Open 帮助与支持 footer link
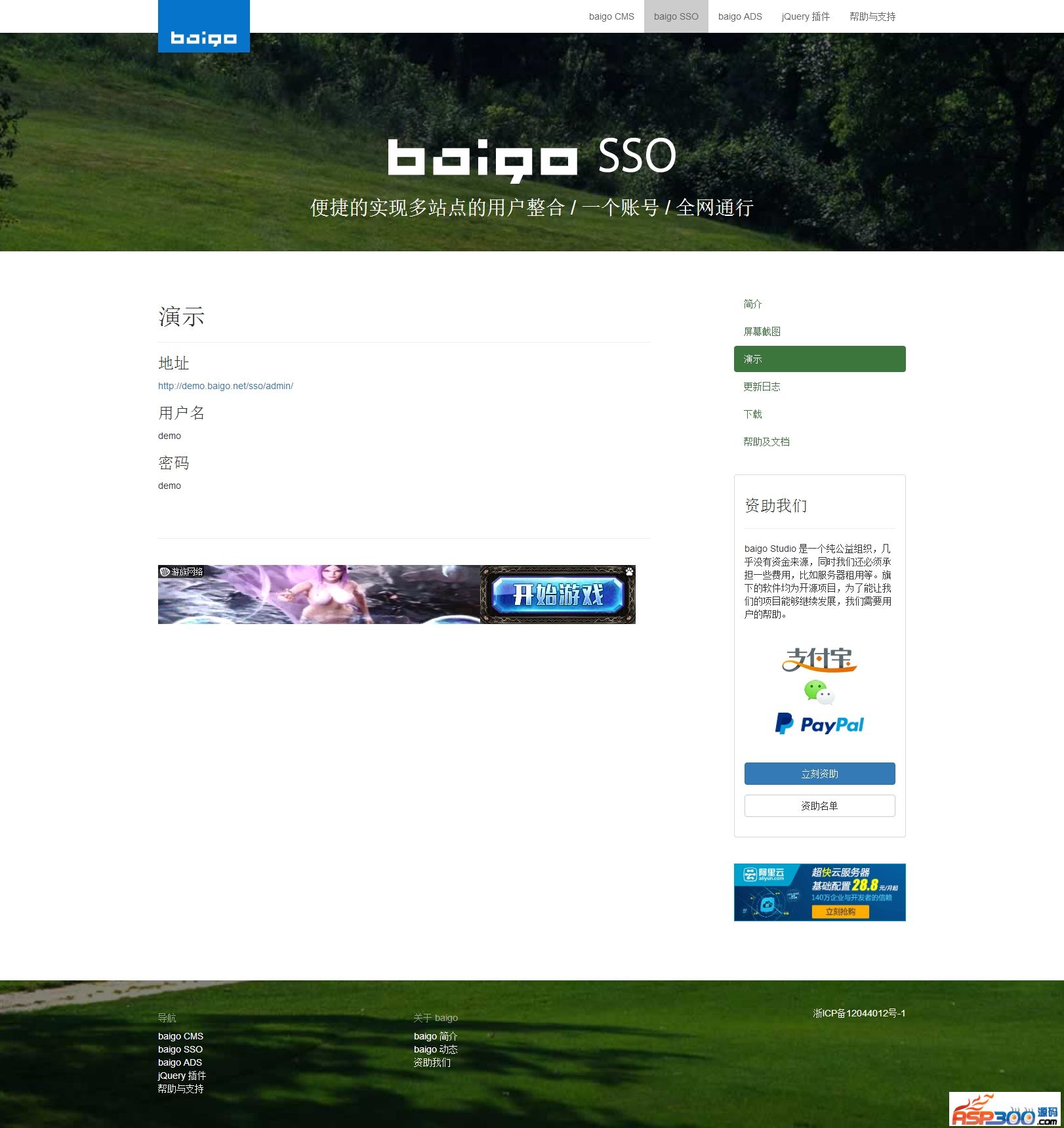 pyautogui.click(x=181, y=1089)
